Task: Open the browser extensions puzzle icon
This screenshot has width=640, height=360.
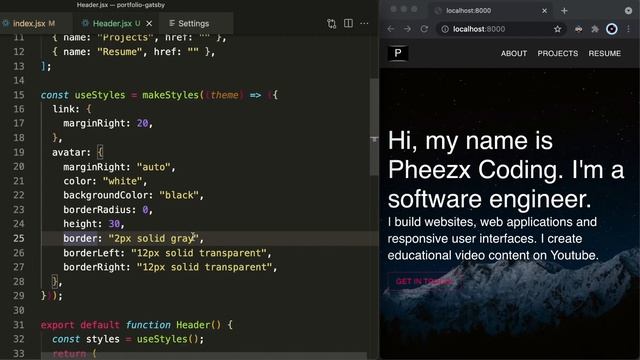Action: pyautogui.click(x=595, y=29)
